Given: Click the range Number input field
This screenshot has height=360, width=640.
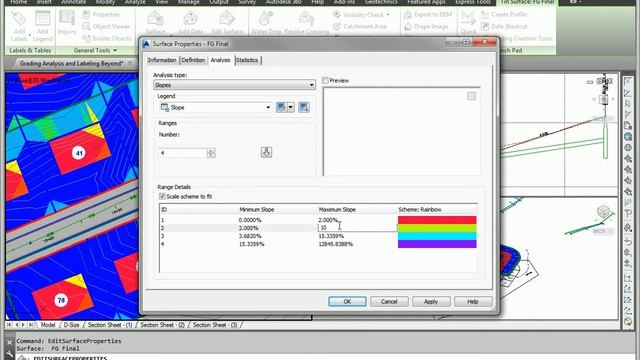Looking at the screenshot, I should [182, 153].
